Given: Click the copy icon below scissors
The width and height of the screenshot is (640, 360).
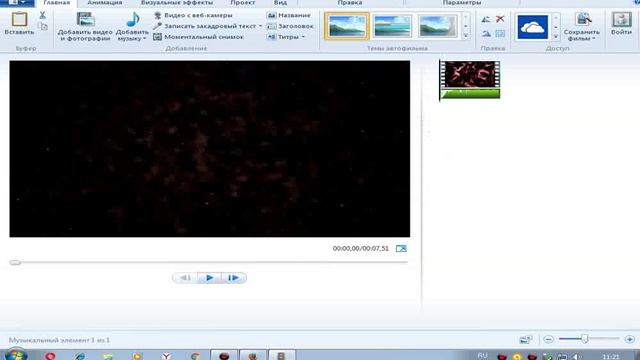Looking at the screenshot, I should point(42,27).
